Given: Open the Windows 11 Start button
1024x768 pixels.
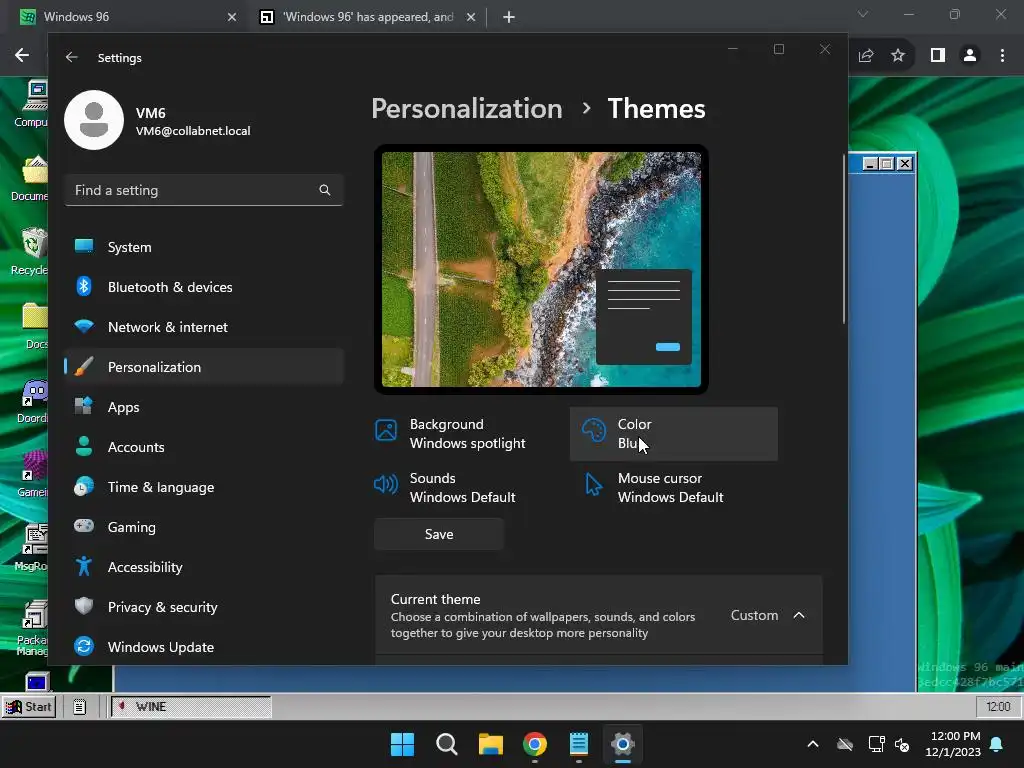Looking at the screenshot, I should pyautogui.click(x=402, y=744).
